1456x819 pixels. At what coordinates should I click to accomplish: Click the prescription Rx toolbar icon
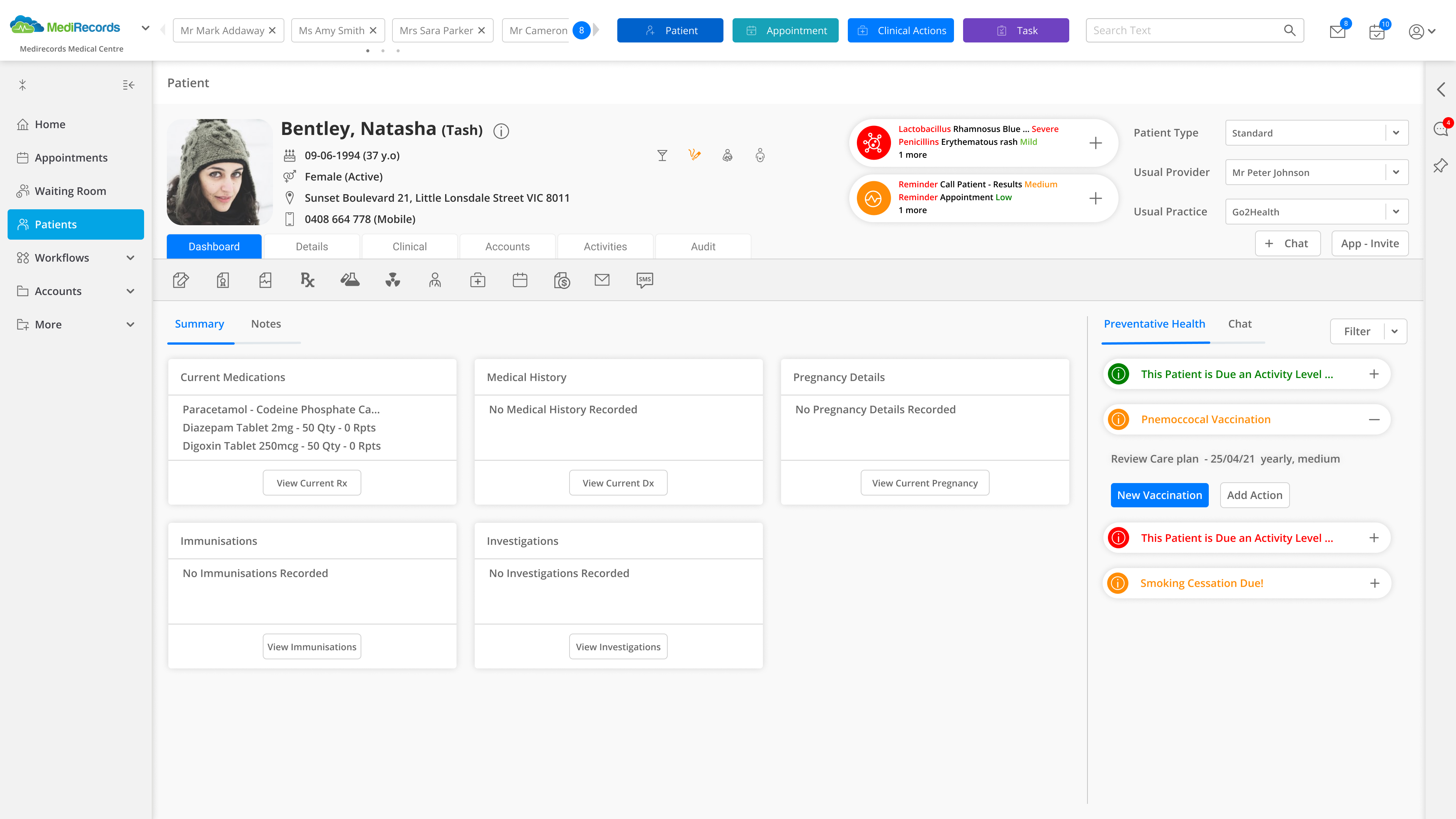(307, 280)
